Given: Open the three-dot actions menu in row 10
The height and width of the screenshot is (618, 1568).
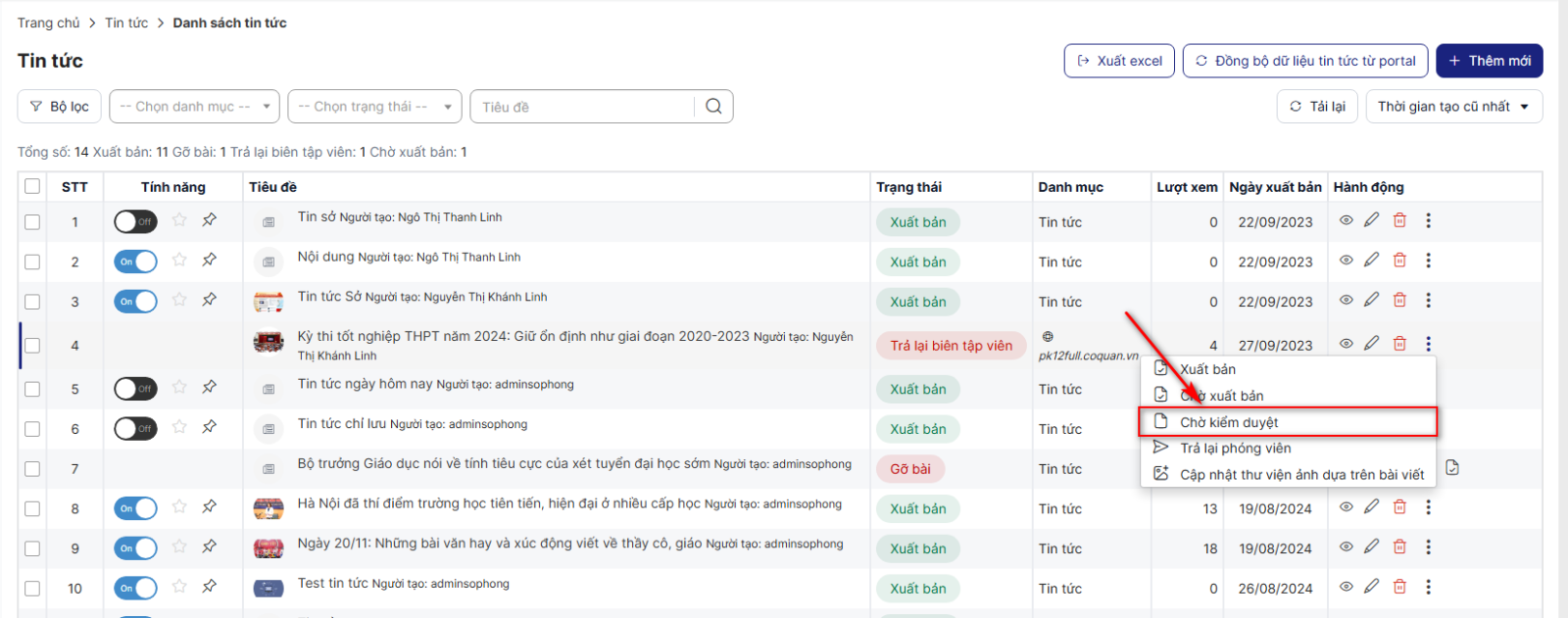Looking at the screenshot, I should click(x=1428, y=588).
